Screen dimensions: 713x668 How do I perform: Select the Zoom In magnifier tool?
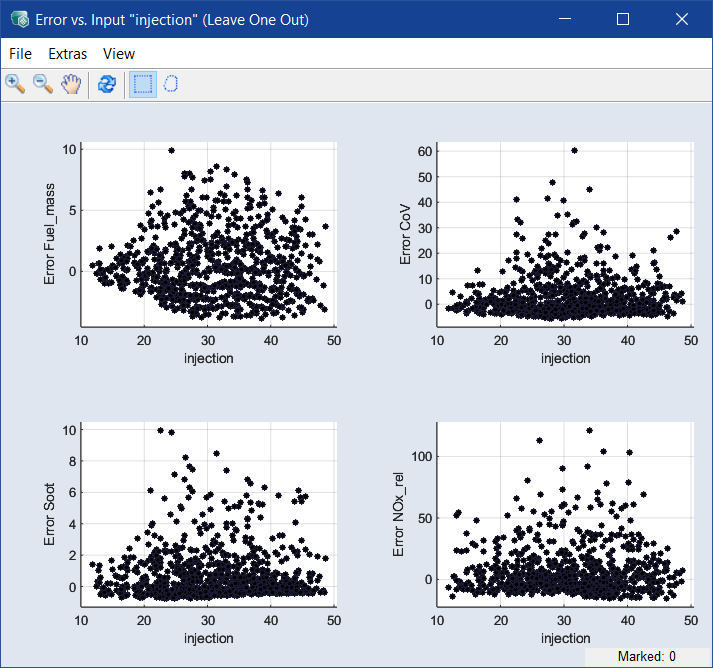pos(15,84)
